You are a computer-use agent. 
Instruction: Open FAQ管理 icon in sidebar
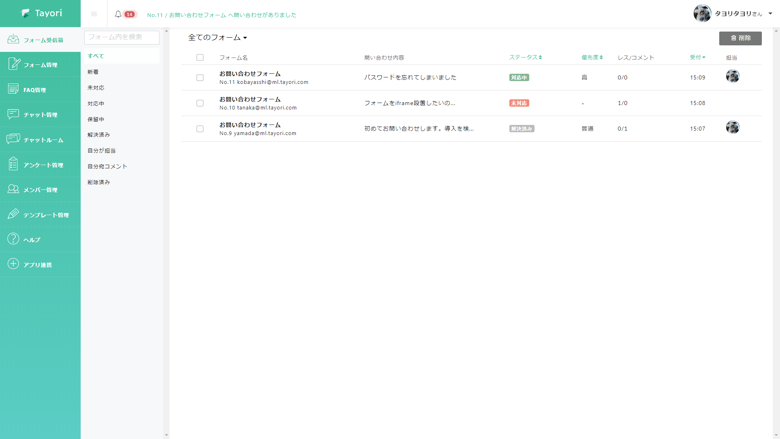[13, 89]
